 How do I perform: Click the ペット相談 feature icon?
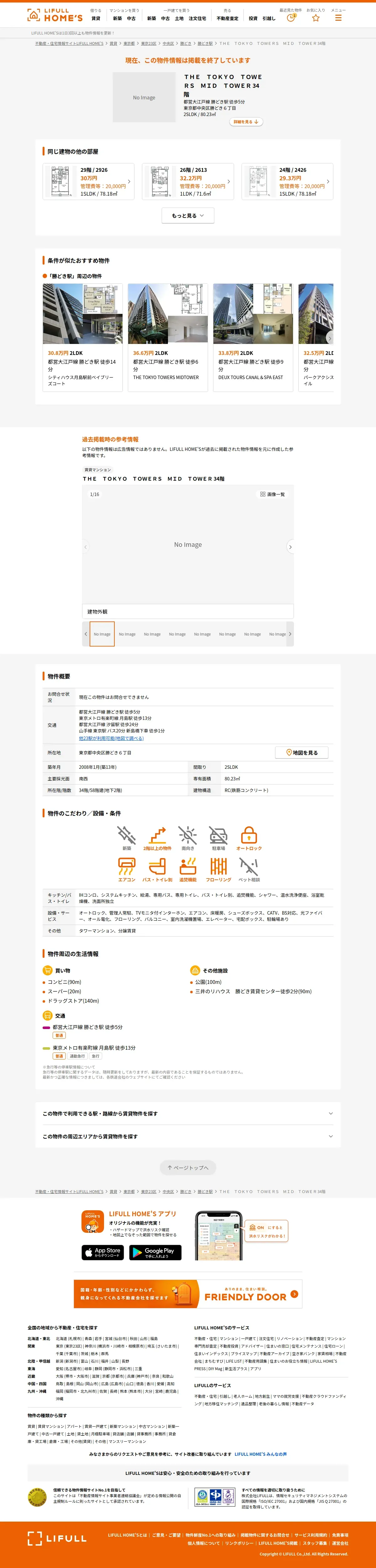pos(249,866)
